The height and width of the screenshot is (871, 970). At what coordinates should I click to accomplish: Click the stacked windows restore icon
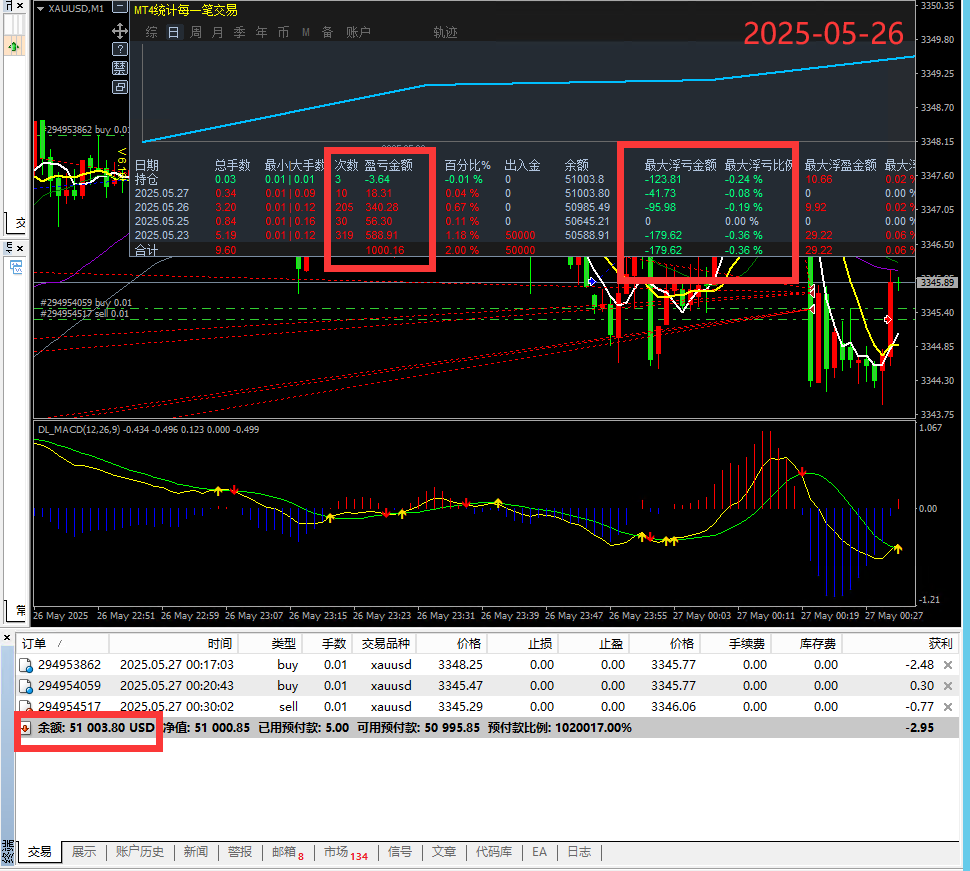119,87
